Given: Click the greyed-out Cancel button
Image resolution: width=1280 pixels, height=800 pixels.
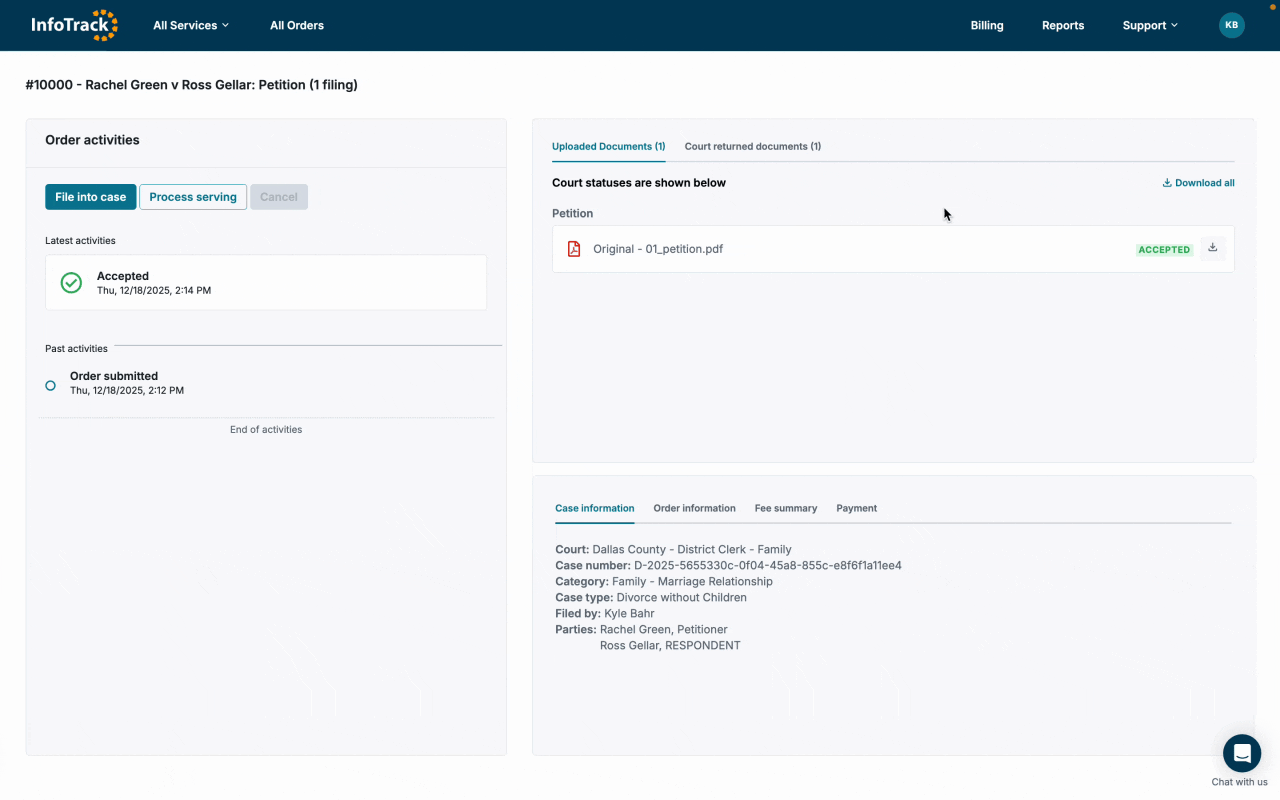Looking at the screenshot, I should [x=279, y=197].
